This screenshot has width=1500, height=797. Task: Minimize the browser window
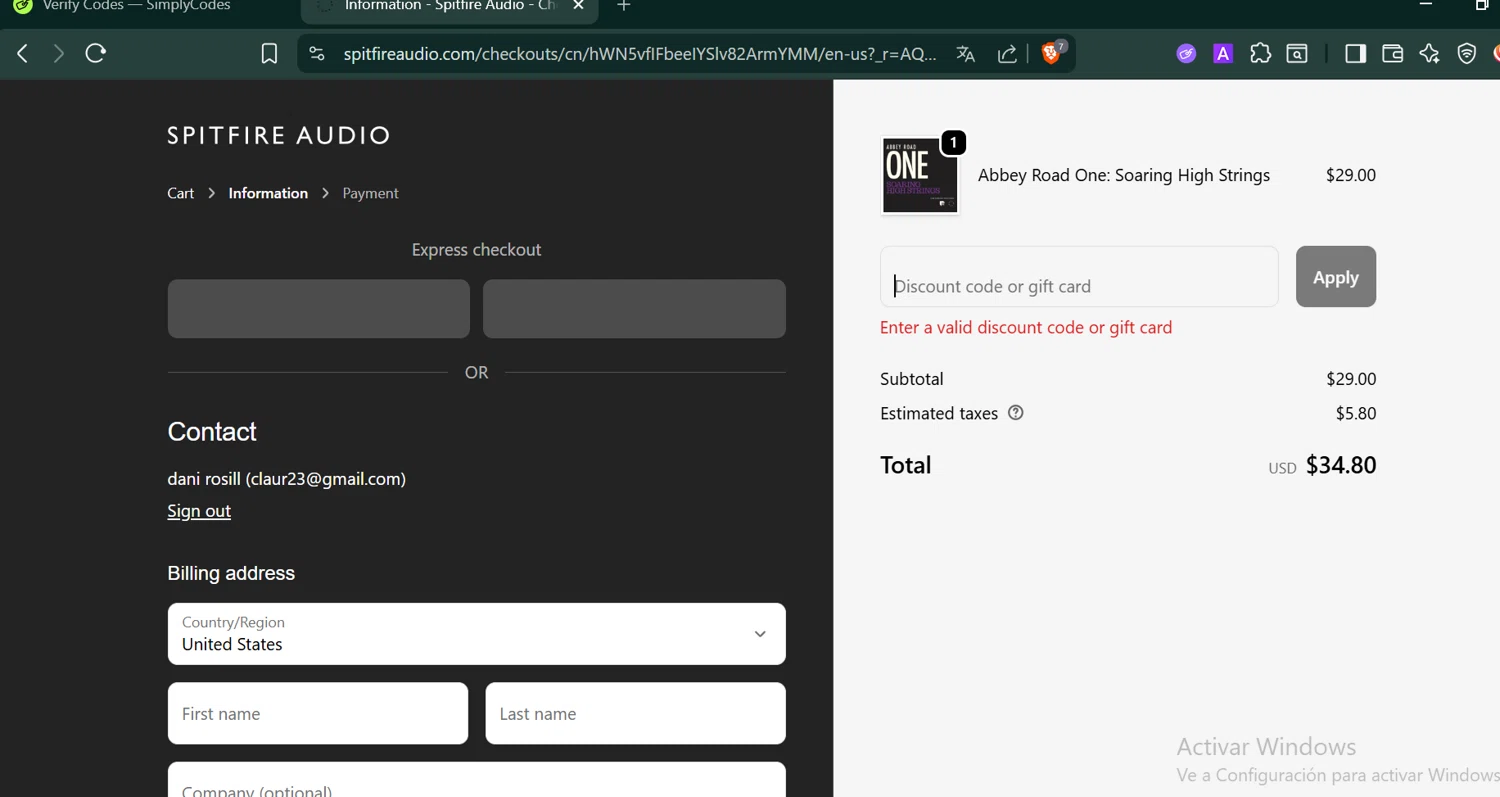(x=1426, y=5)
